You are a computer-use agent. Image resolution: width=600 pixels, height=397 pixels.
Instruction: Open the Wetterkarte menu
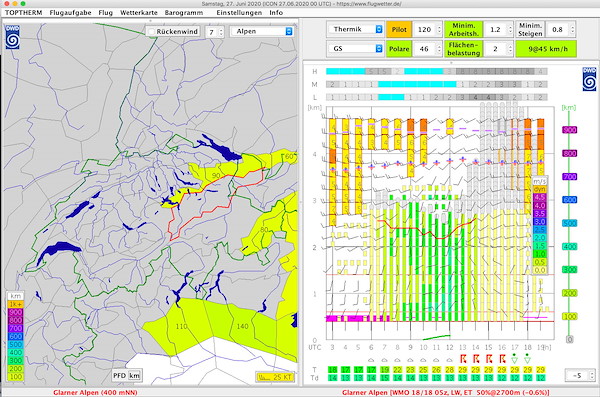[139, 13]
